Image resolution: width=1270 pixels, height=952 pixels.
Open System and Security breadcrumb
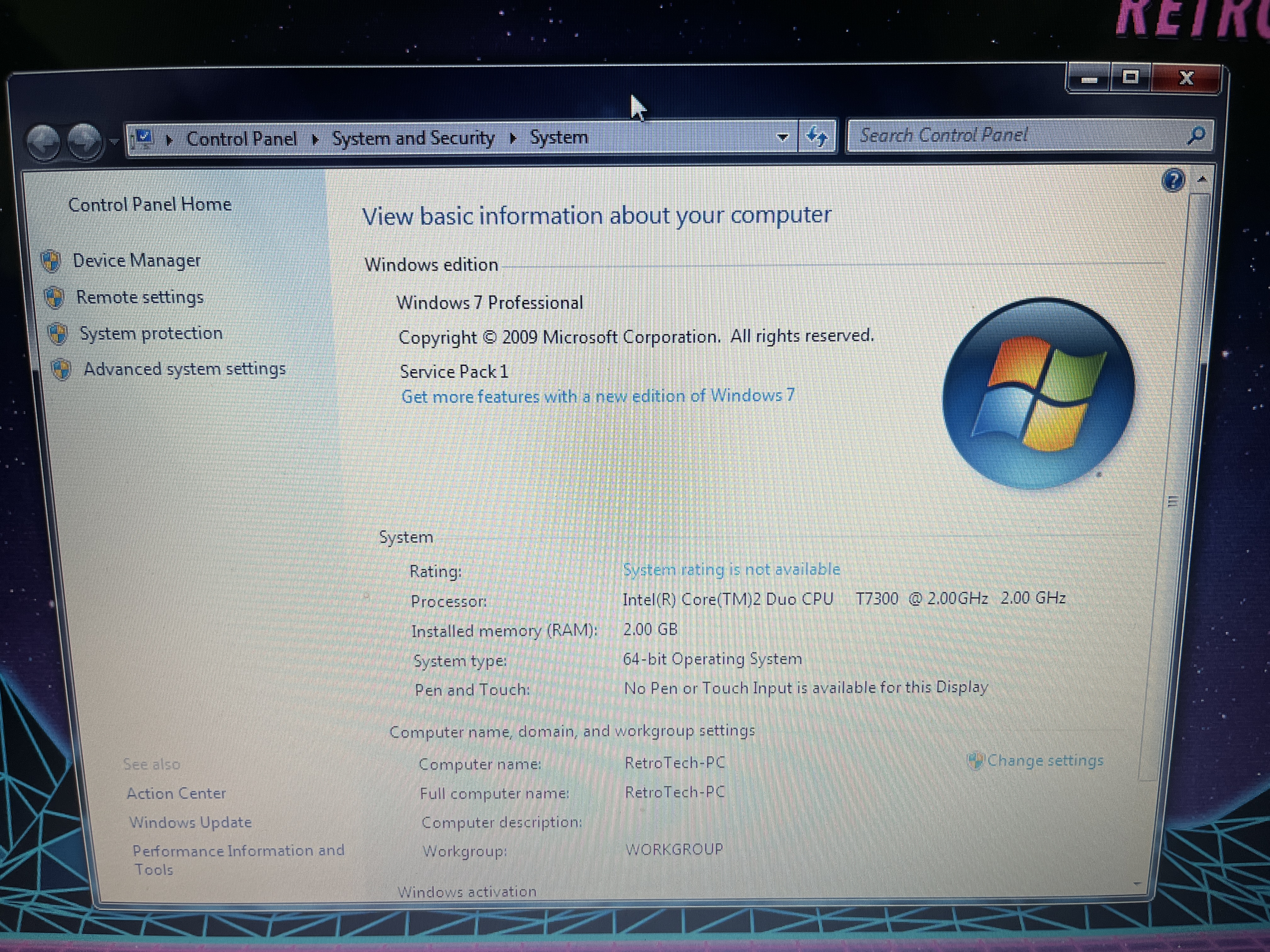click(413, 138)
